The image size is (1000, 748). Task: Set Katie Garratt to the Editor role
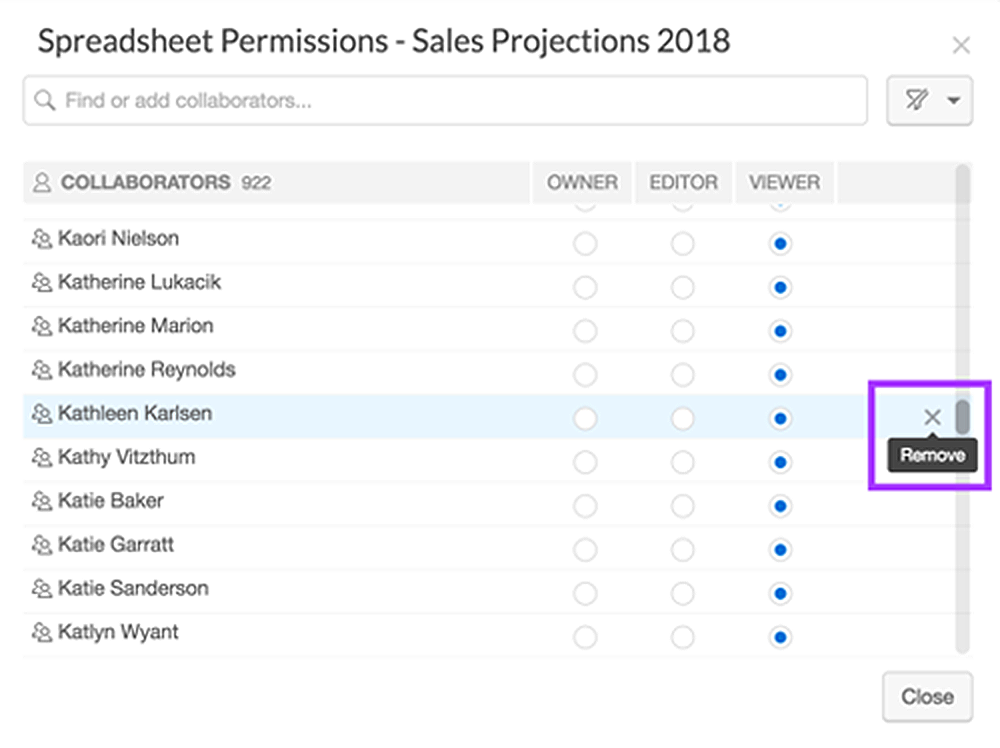click(682, 550)
